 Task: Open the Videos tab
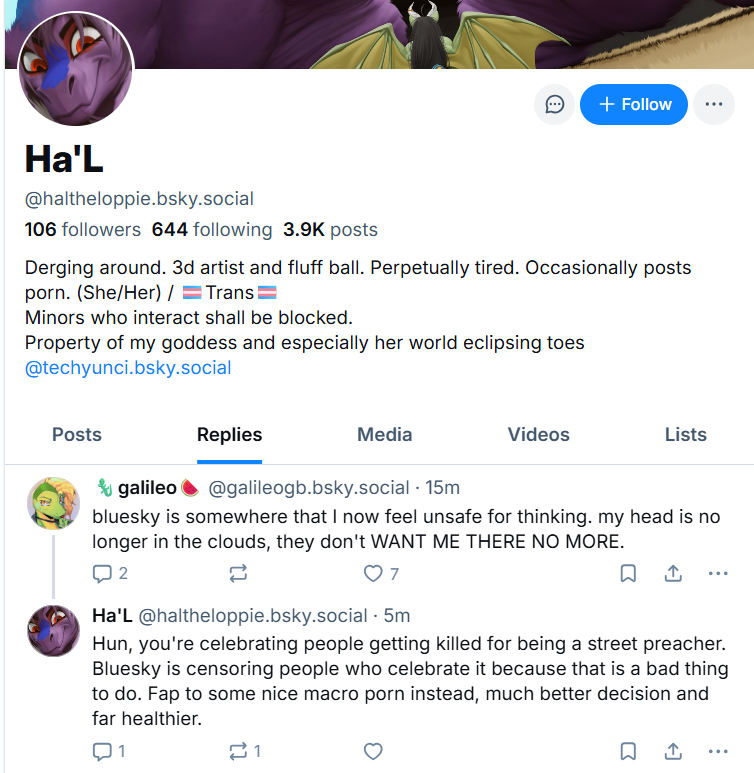coord(538,434)
